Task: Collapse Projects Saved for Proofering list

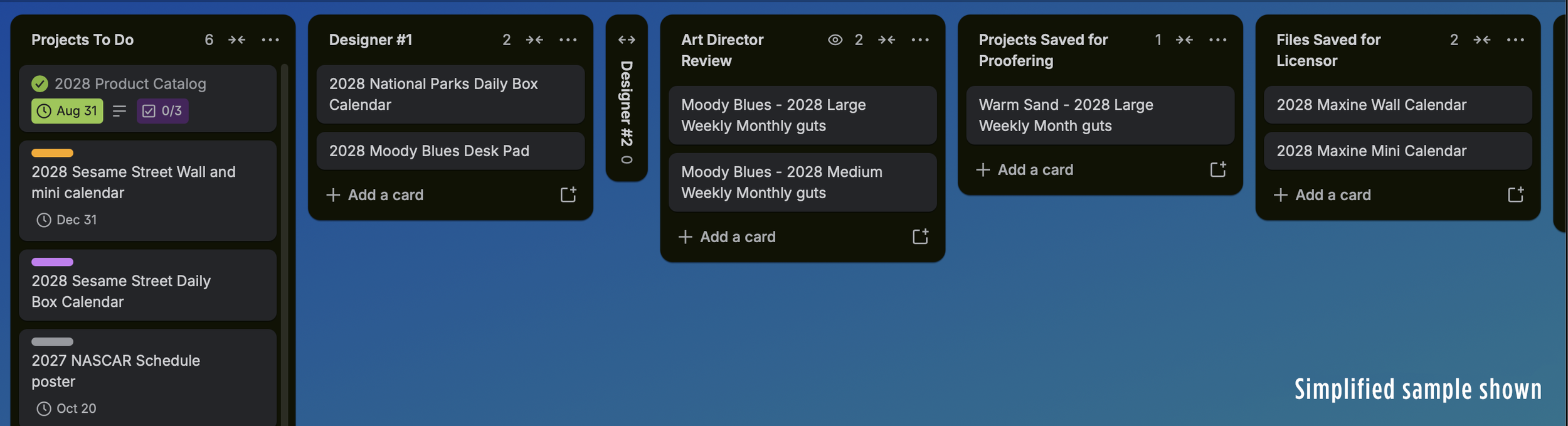Action: tap(1184, 40)
